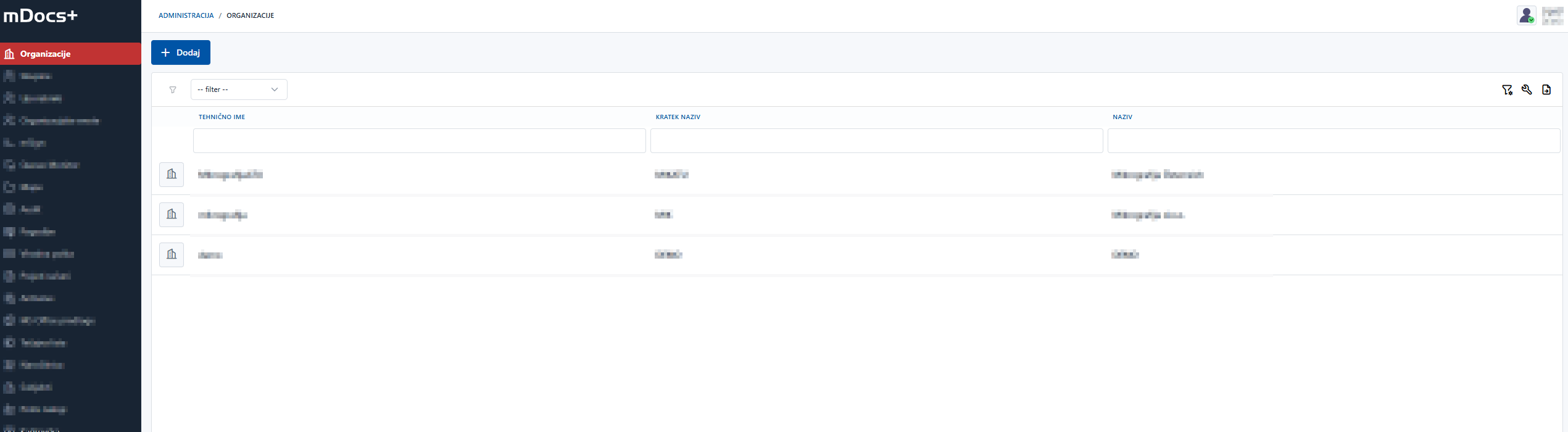Sort by Kratek naziv column header
The height and width of the screenshot is (432, 1568).
678,117
